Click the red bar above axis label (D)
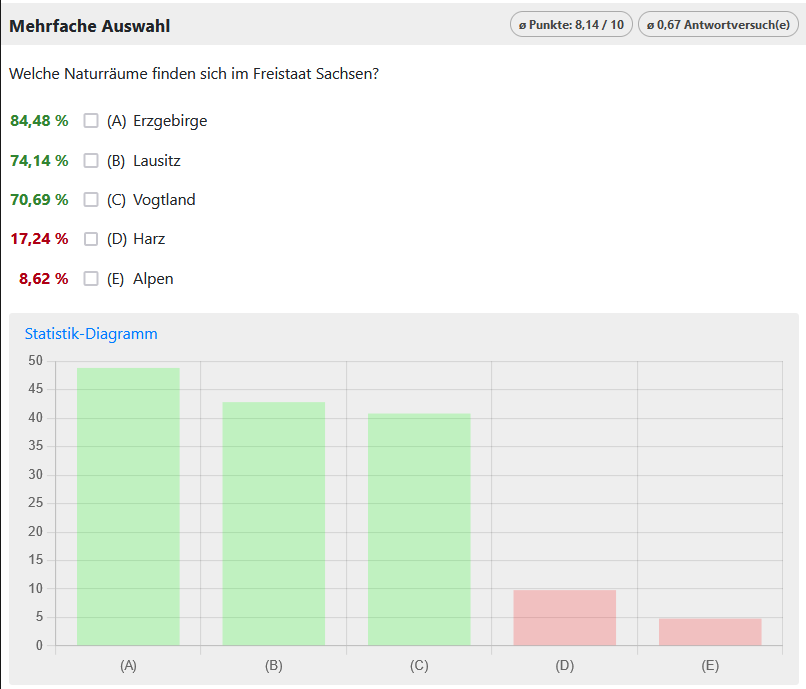 coord(564,617)
